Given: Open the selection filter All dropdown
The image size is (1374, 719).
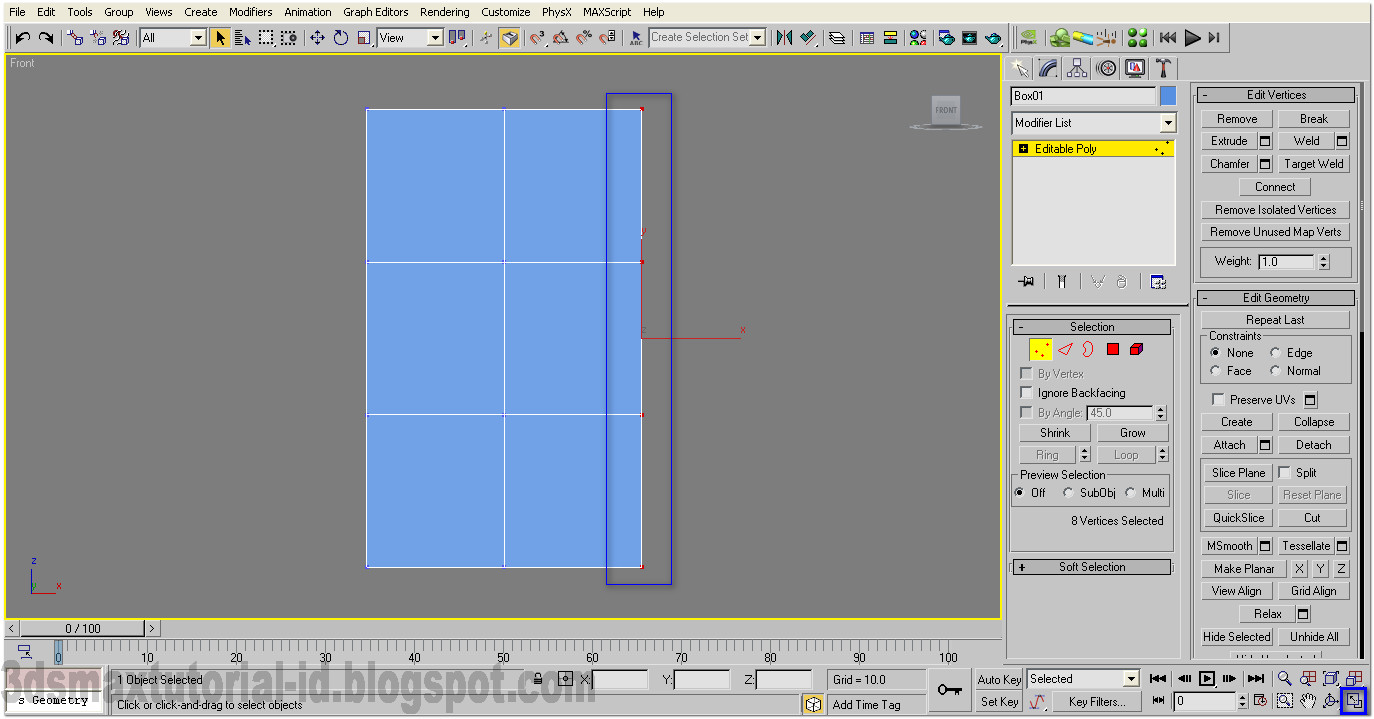Looking at the screenshot, I should coord(198,37).
